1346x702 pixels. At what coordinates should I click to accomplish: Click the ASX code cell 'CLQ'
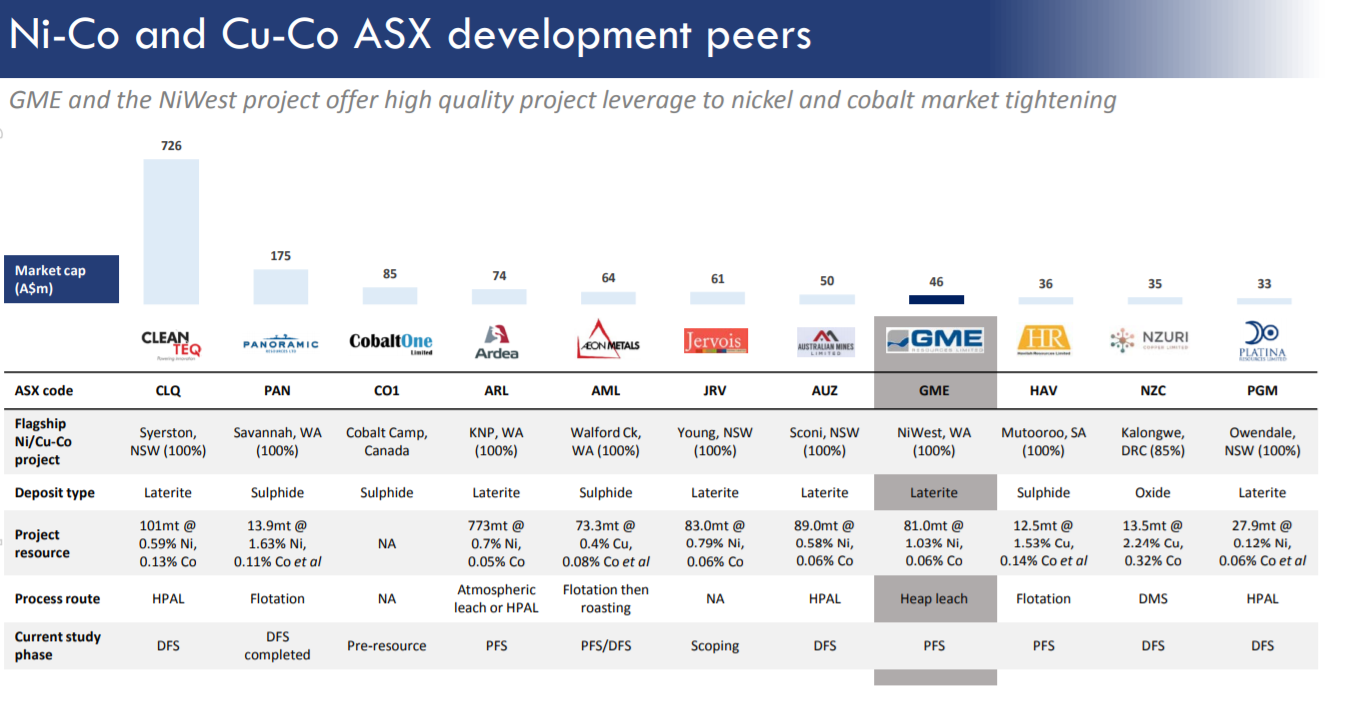tap(169, 391)
